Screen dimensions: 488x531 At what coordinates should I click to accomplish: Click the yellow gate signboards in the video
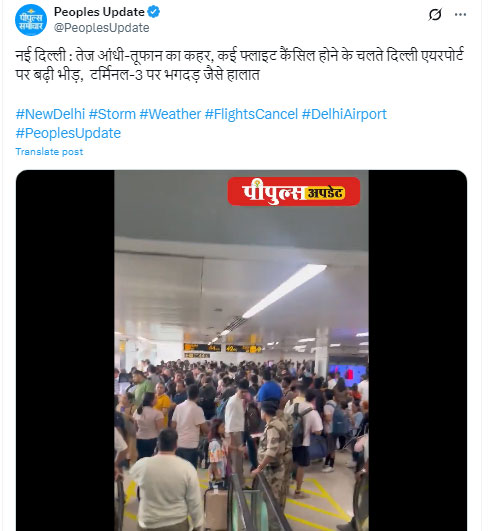click(x=222, y=348)
